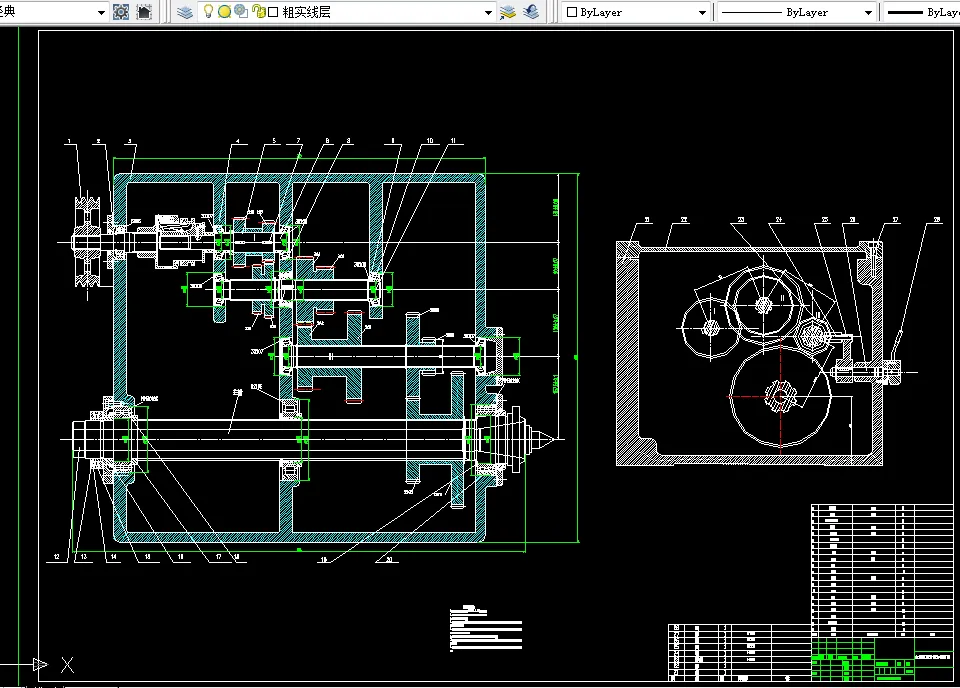This screenshot has width=960, height=688.
Task: Click the parts list table
Action: coord(880,568)
